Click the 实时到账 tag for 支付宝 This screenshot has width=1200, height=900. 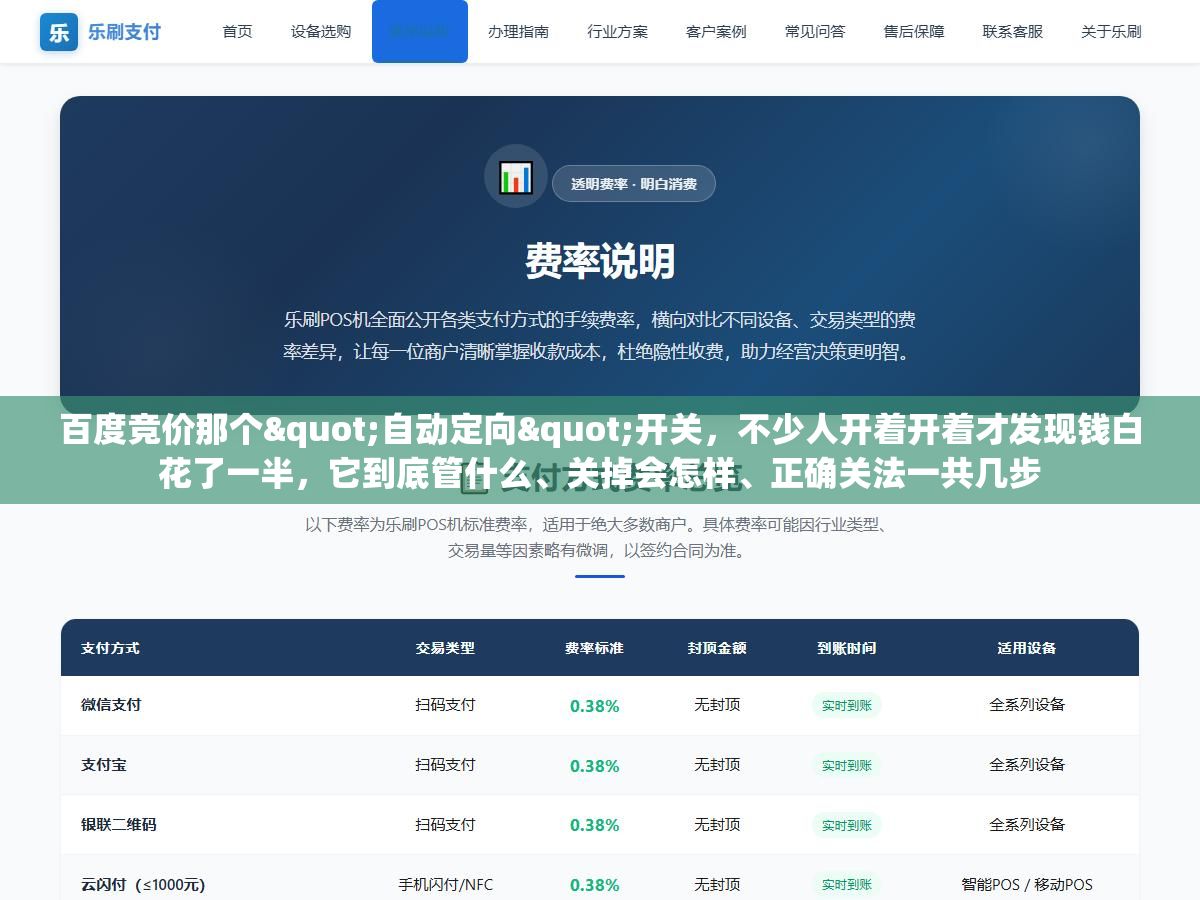click(x=847, y=765)
